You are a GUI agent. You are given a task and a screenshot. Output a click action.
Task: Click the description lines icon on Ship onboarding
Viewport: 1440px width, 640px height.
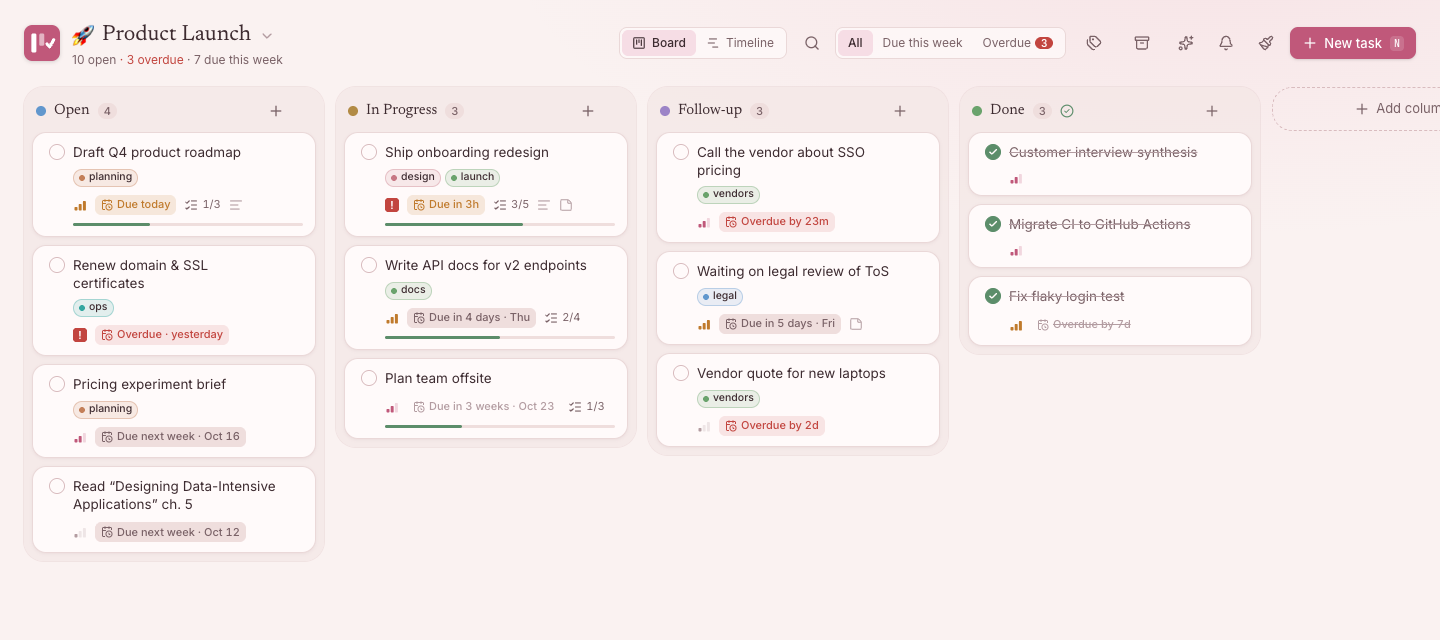[544, 205]
